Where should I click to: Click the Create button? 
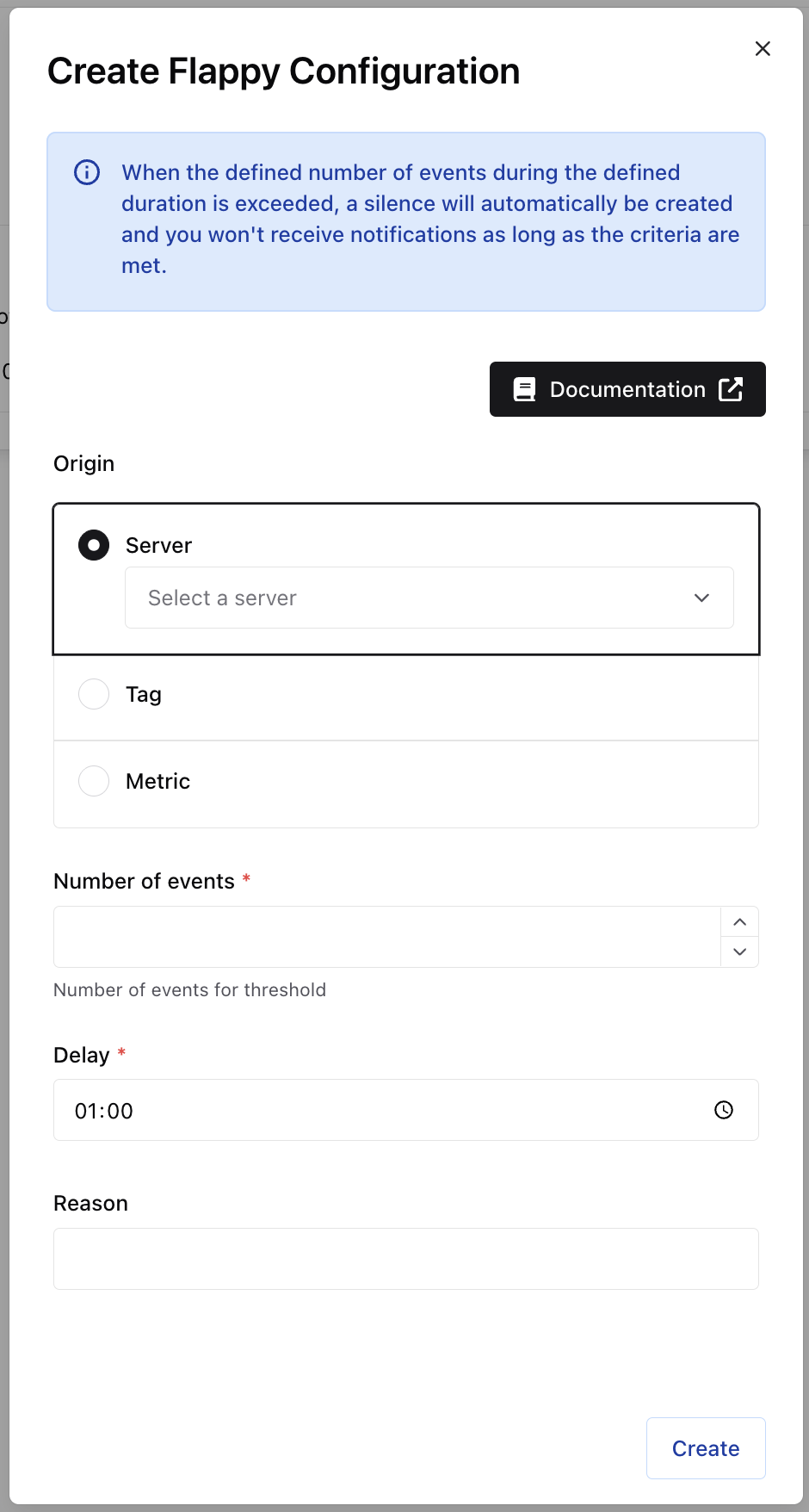coord(706,1448)
